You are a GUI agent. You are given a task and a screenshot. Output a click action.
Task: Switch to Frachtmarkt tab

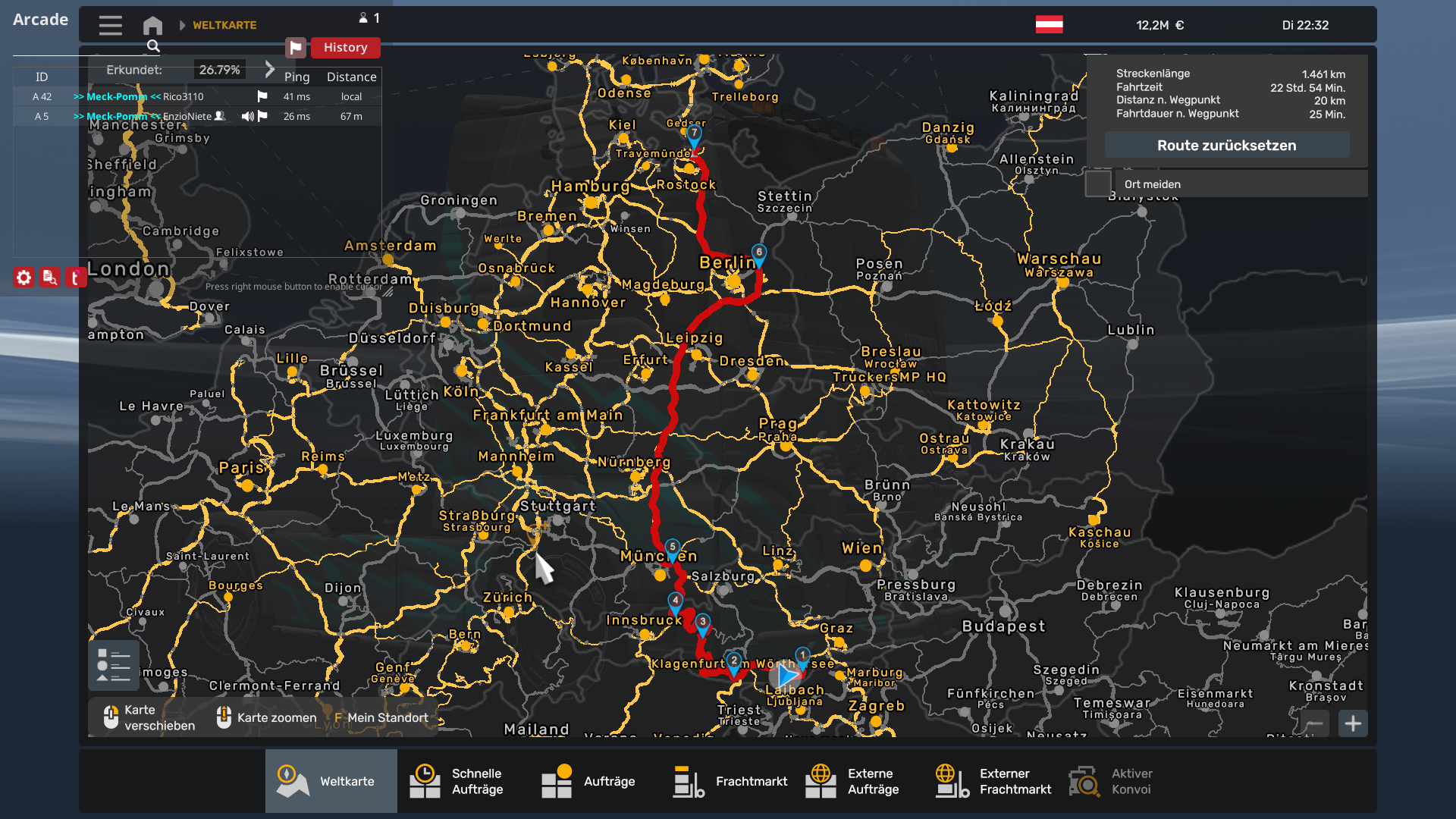tap(730, 781)
